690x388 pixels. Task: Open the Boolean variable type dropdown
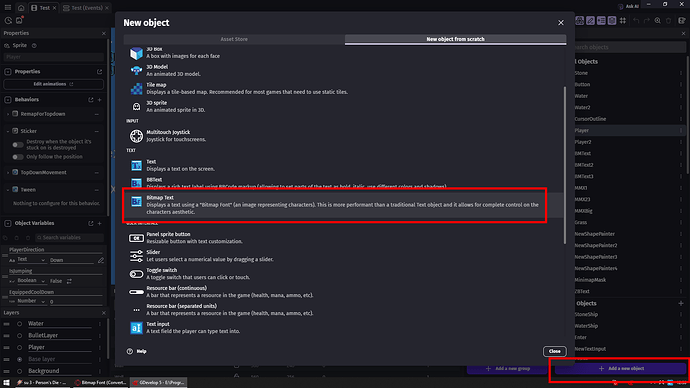click(31, 281)
